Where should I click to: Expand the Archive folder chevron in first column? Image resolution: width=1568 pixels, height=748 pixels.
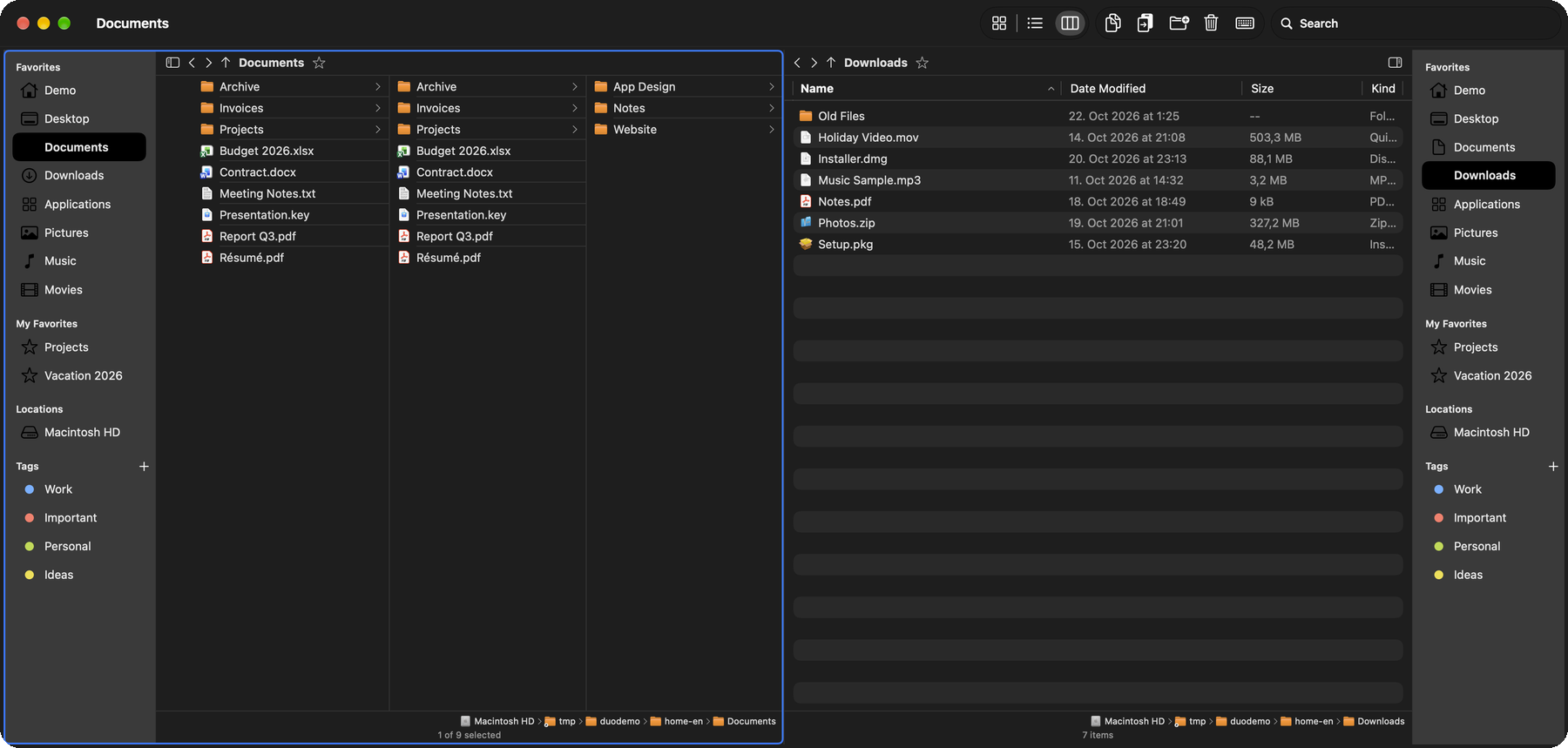[377, 87]
